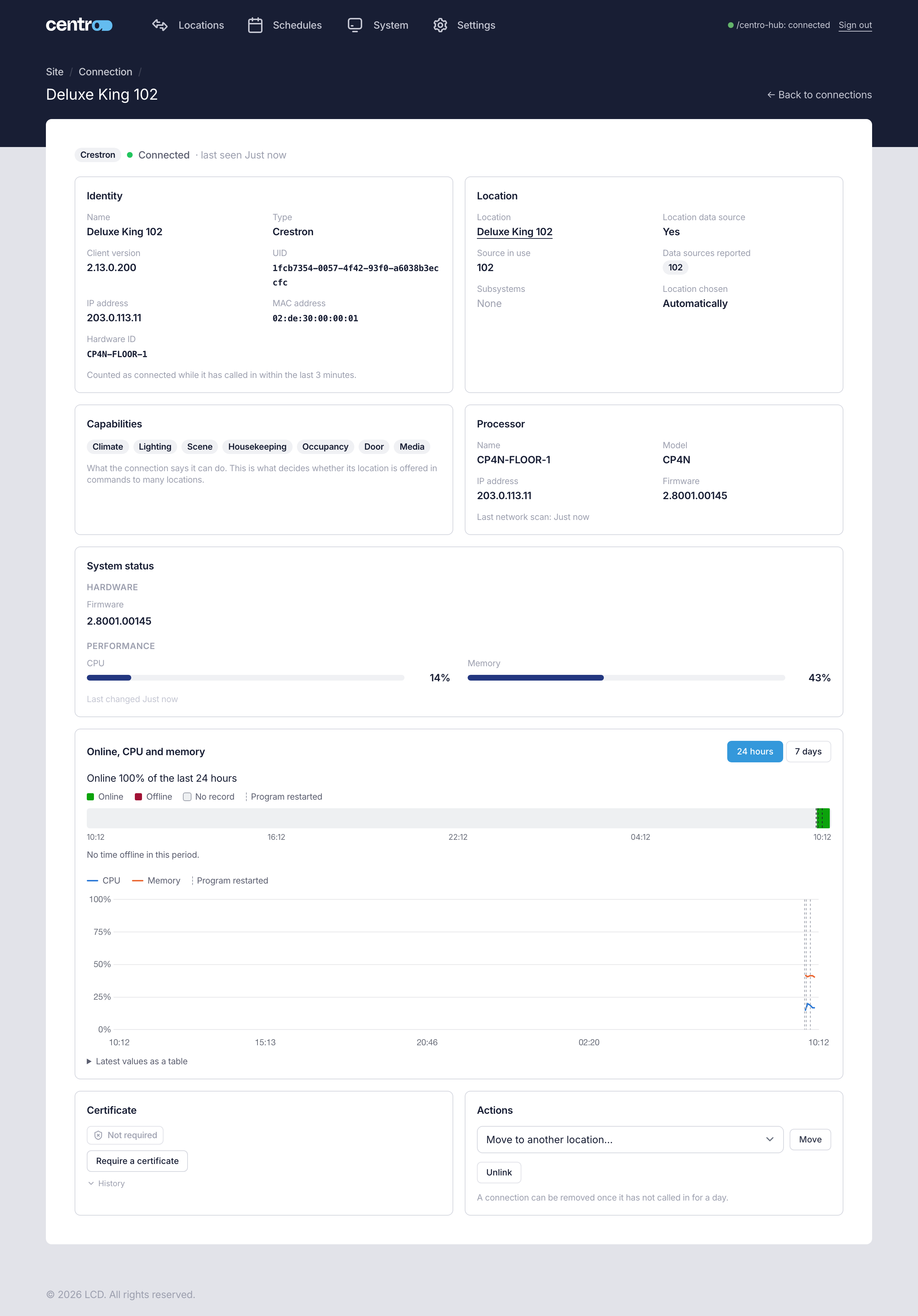Click the Memory usage progress bar
918x1316 pixels.
tap(626, 677)
